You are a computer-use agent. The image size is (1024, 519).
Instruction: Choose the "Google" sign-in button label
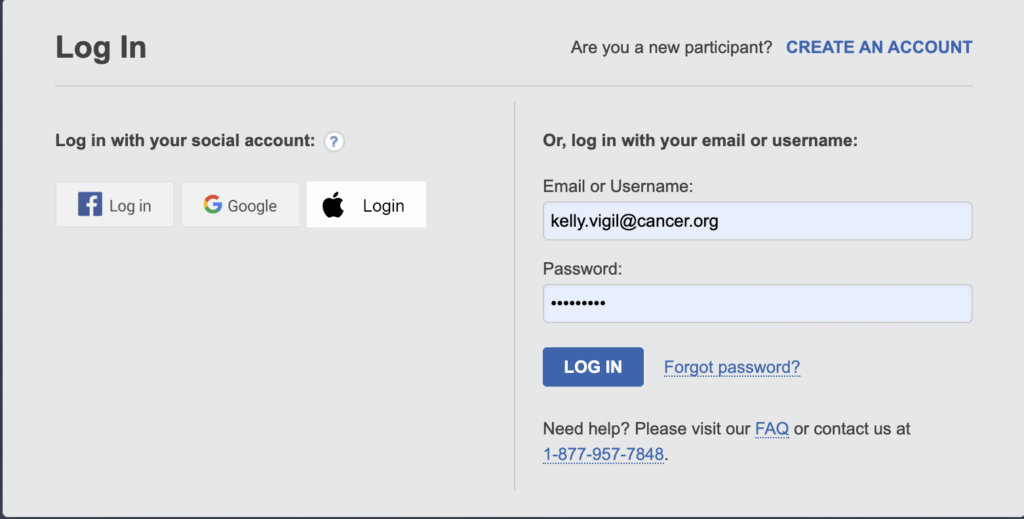[252, 206]
